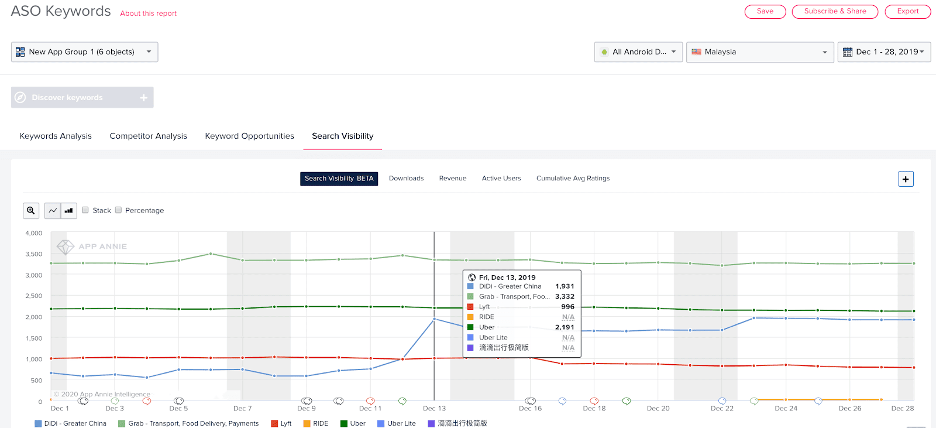Click the red event marker at Dec 4
Viewport: 936px width, 428px height.
point(147,401)
